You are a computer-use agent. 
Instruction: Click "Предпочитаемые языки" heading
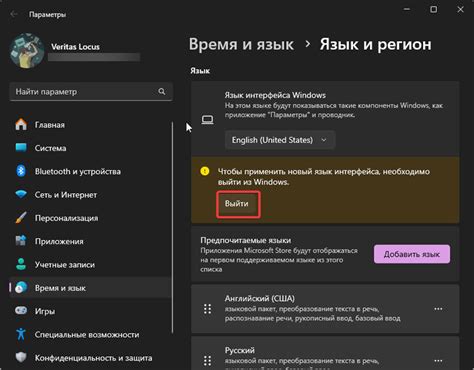(246, 240)
